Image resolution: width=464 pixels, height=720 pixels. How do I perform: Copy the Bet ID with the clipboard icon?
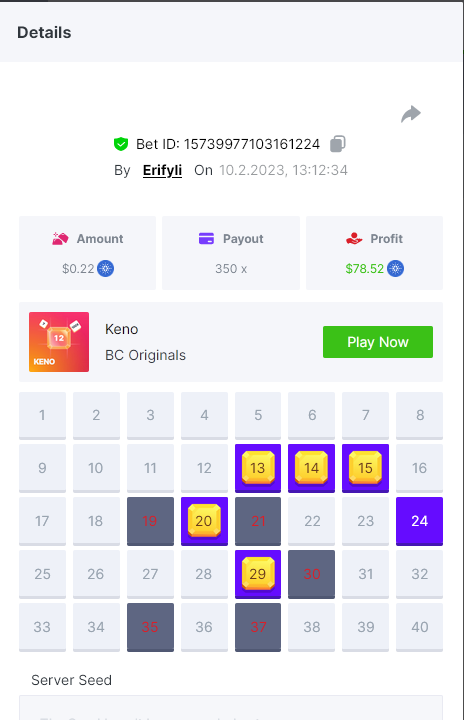point(338,144)
